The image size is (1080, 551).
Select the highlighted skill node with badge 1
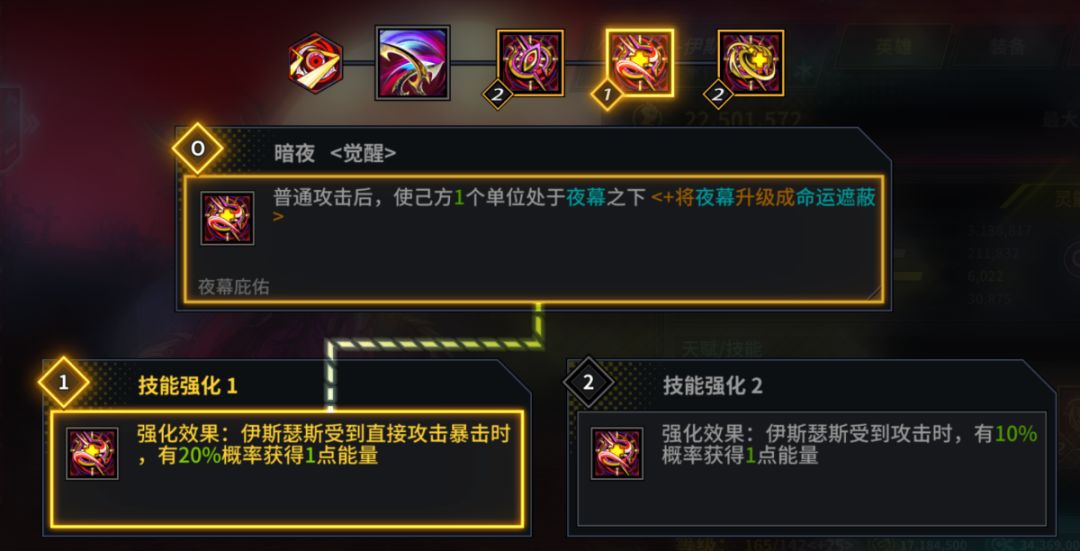click(639, 63)
